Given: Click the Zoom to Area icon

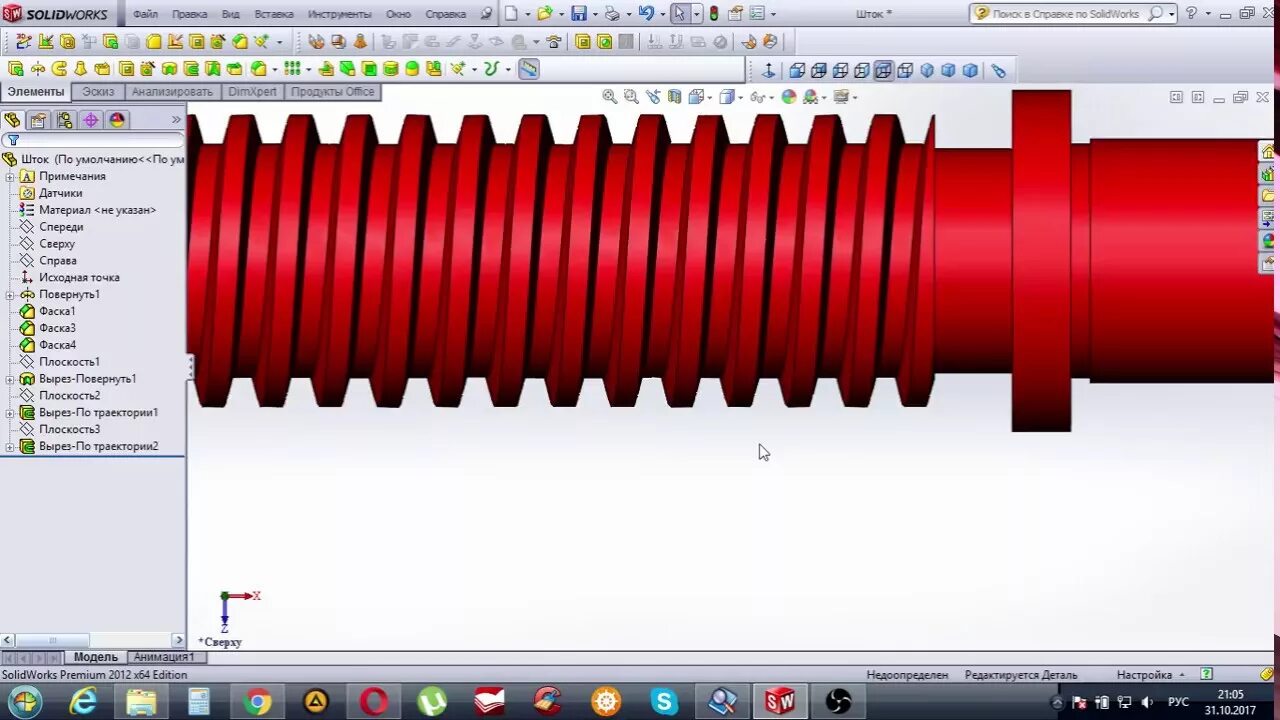Looking at the screenshot, I should pos(631,97).
